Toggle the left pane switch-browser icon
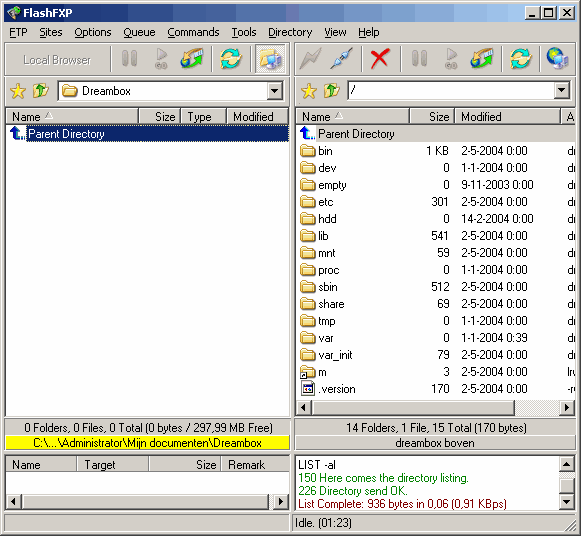The width and height of the screenshot is (581, 536). pos(270,59)
